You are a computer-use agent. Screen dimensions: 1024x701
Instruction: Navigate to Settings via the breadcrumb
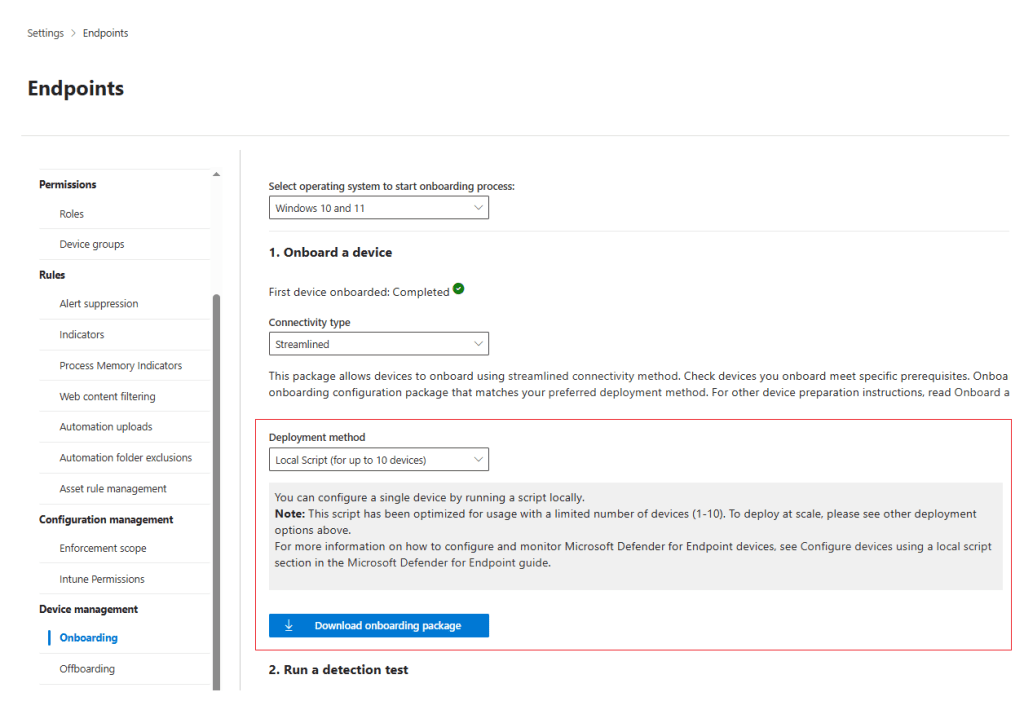click(45, 32)
